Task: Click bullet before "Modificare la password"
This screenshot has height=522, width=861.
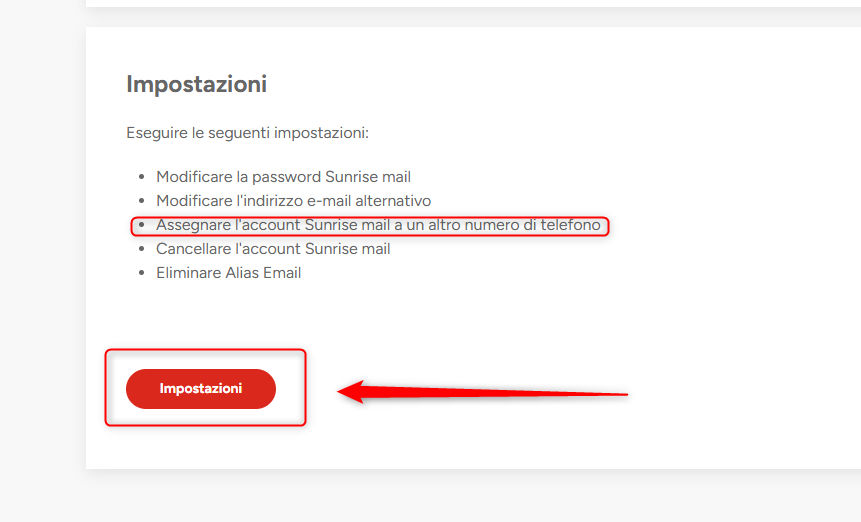Action: coord(141,178)
